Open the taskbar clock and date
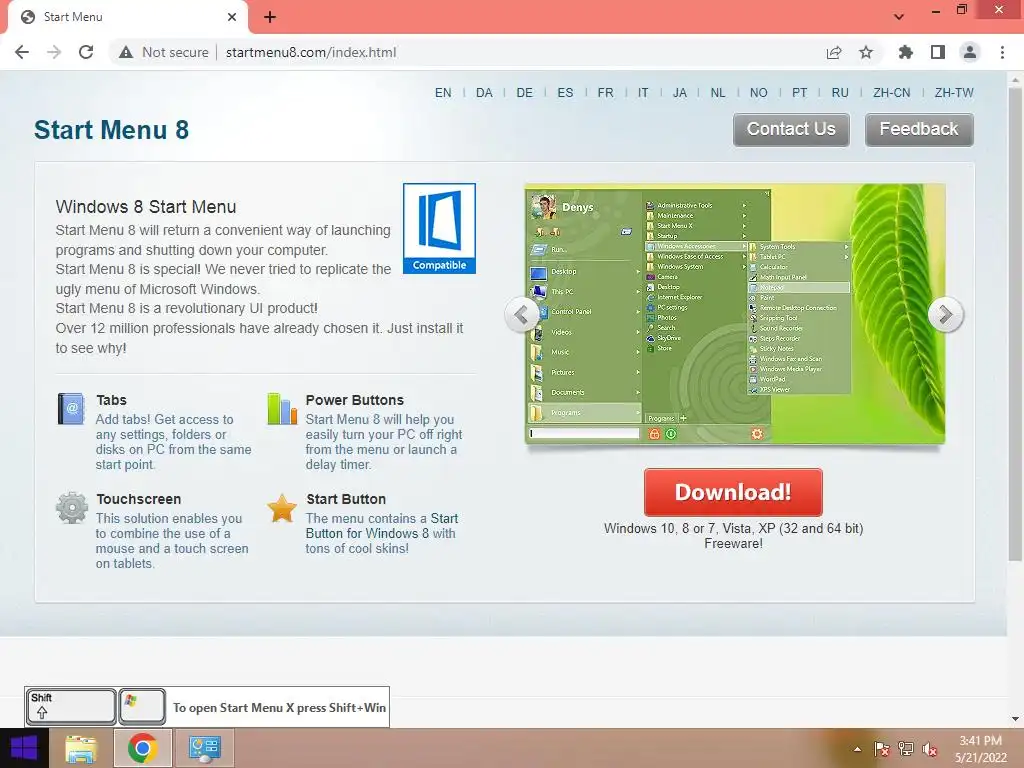Viewport: 1024px width, 768px height. coord(980,749)
